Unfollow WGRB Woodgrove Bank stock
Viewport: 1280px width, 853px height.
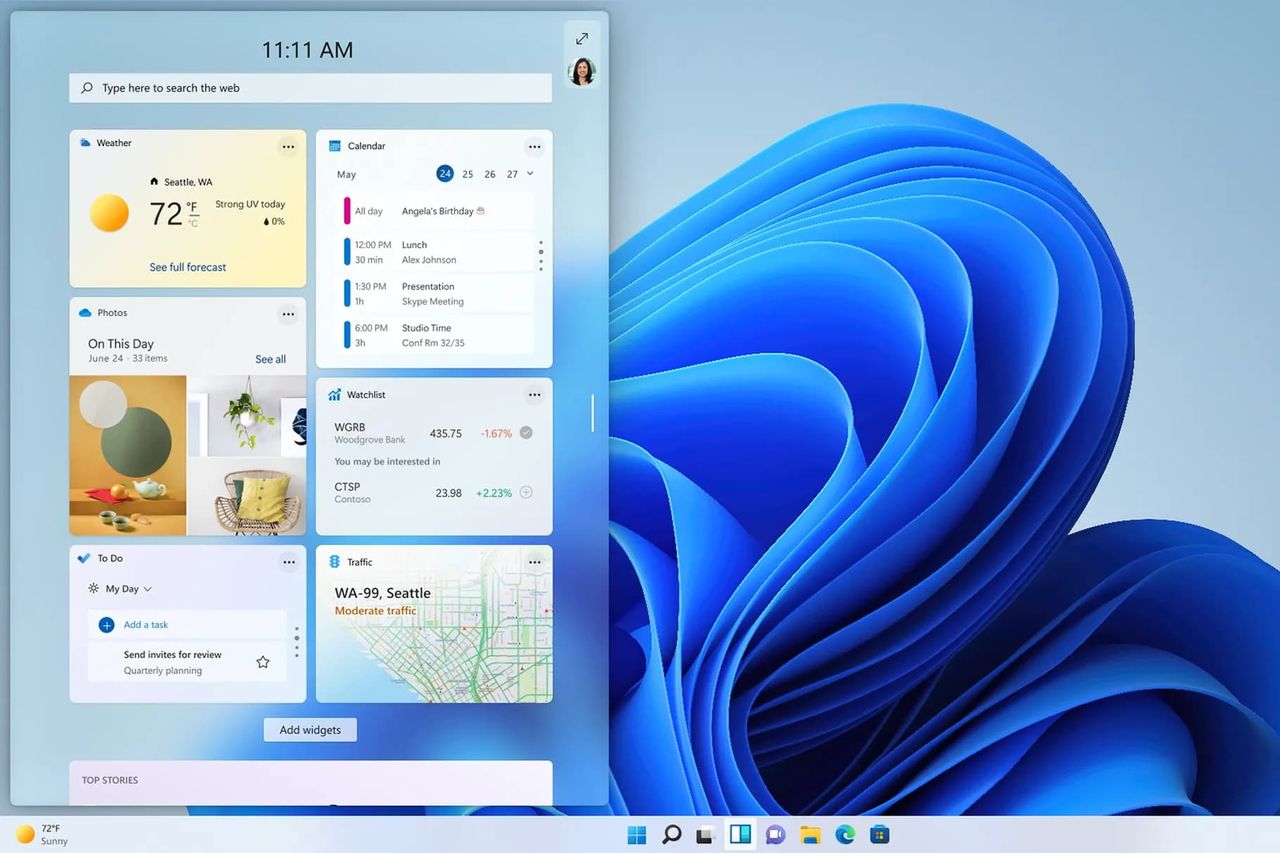coord(524,432)
